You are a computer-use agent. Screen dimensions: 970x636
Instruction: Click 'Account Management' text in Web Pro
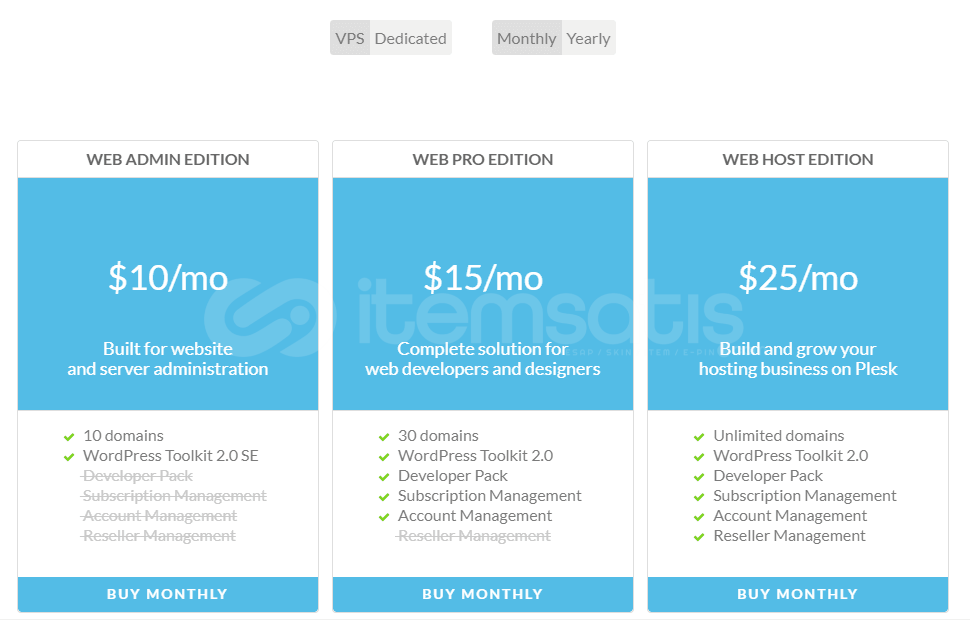(x=475, y=516)
